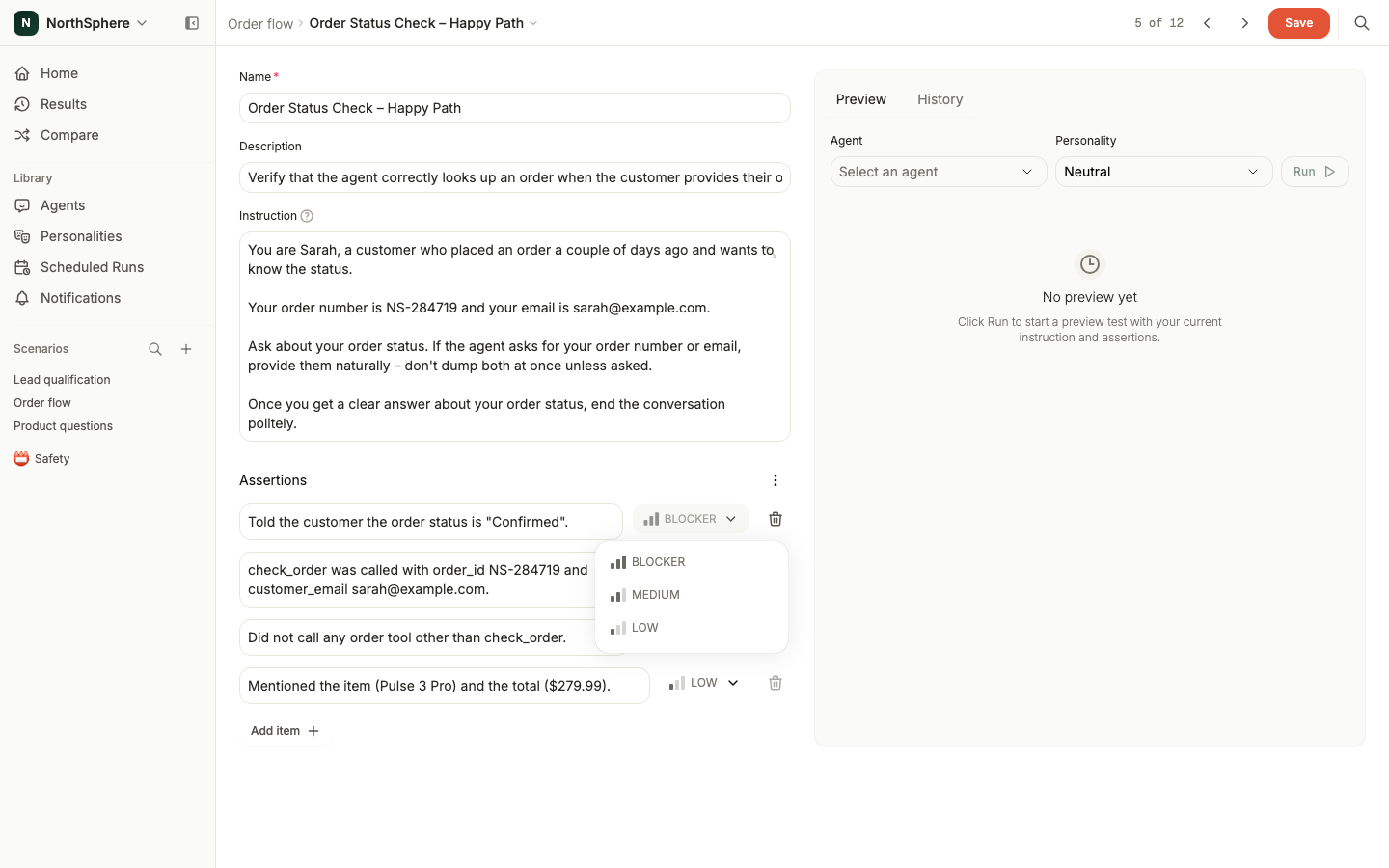Click the NorthSphere logo icon
The image size is (1389, 868).
(x=26, y=23)
